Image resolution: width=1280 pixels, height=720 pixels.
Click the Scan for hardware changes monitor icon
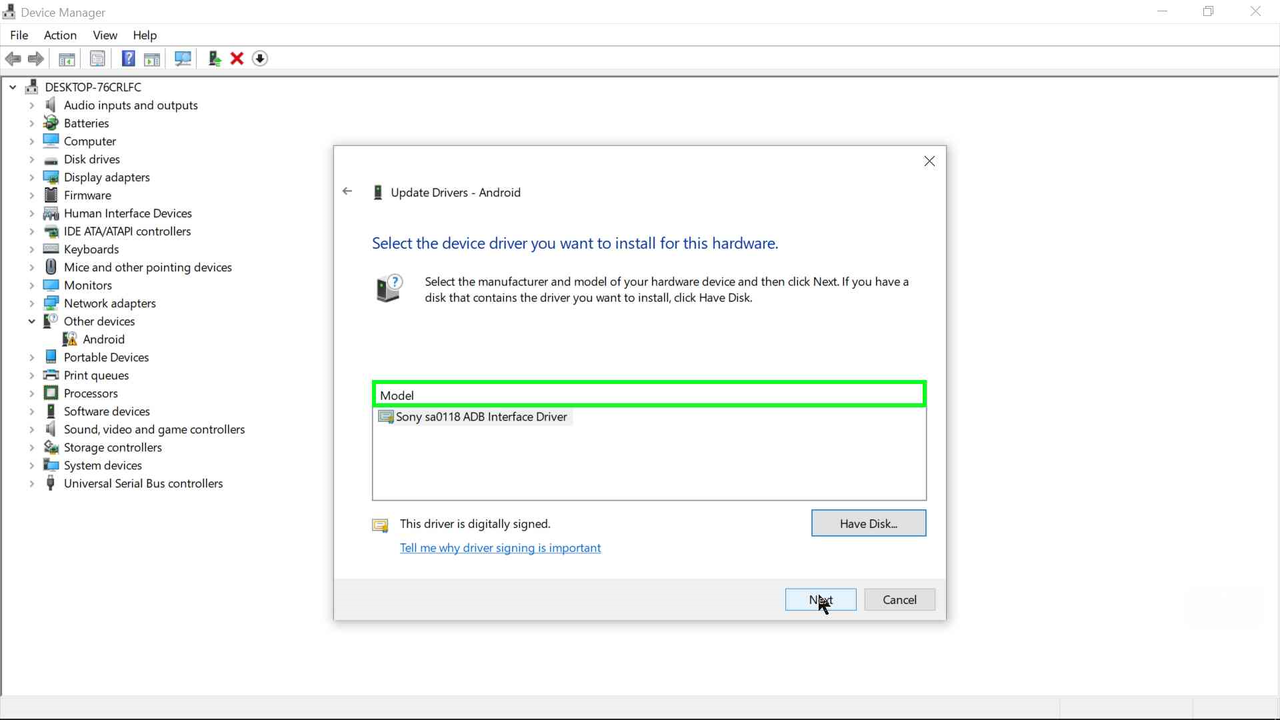click(x=183, y=59)
